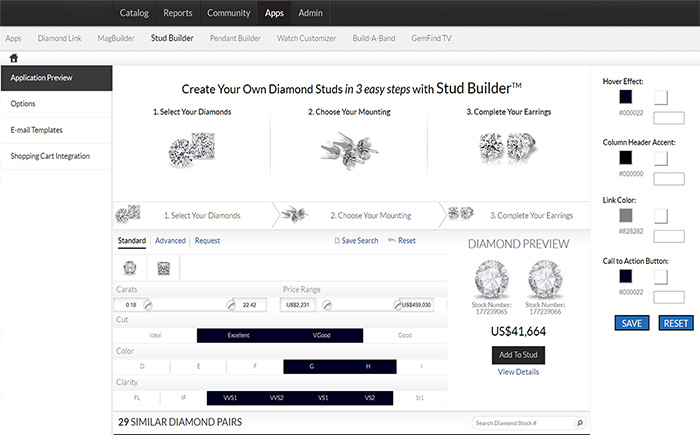
Task: Click the Complete Your Earrings large image
Action: 508,147
